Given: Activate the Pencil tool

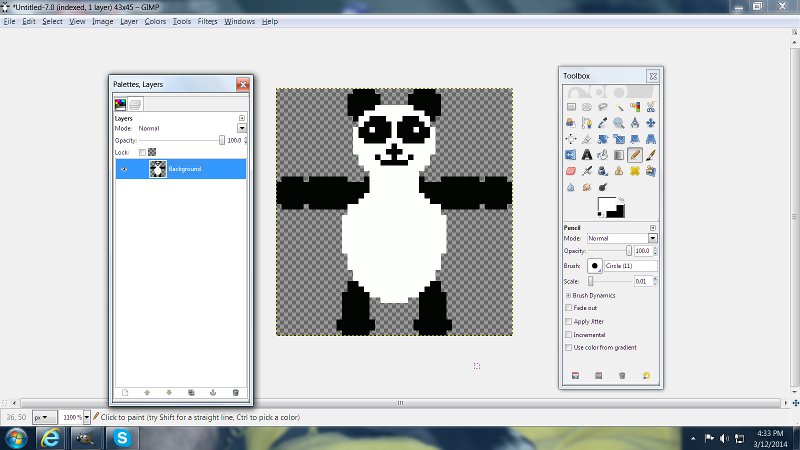Looking at the screenshot, I should [635, 155].
